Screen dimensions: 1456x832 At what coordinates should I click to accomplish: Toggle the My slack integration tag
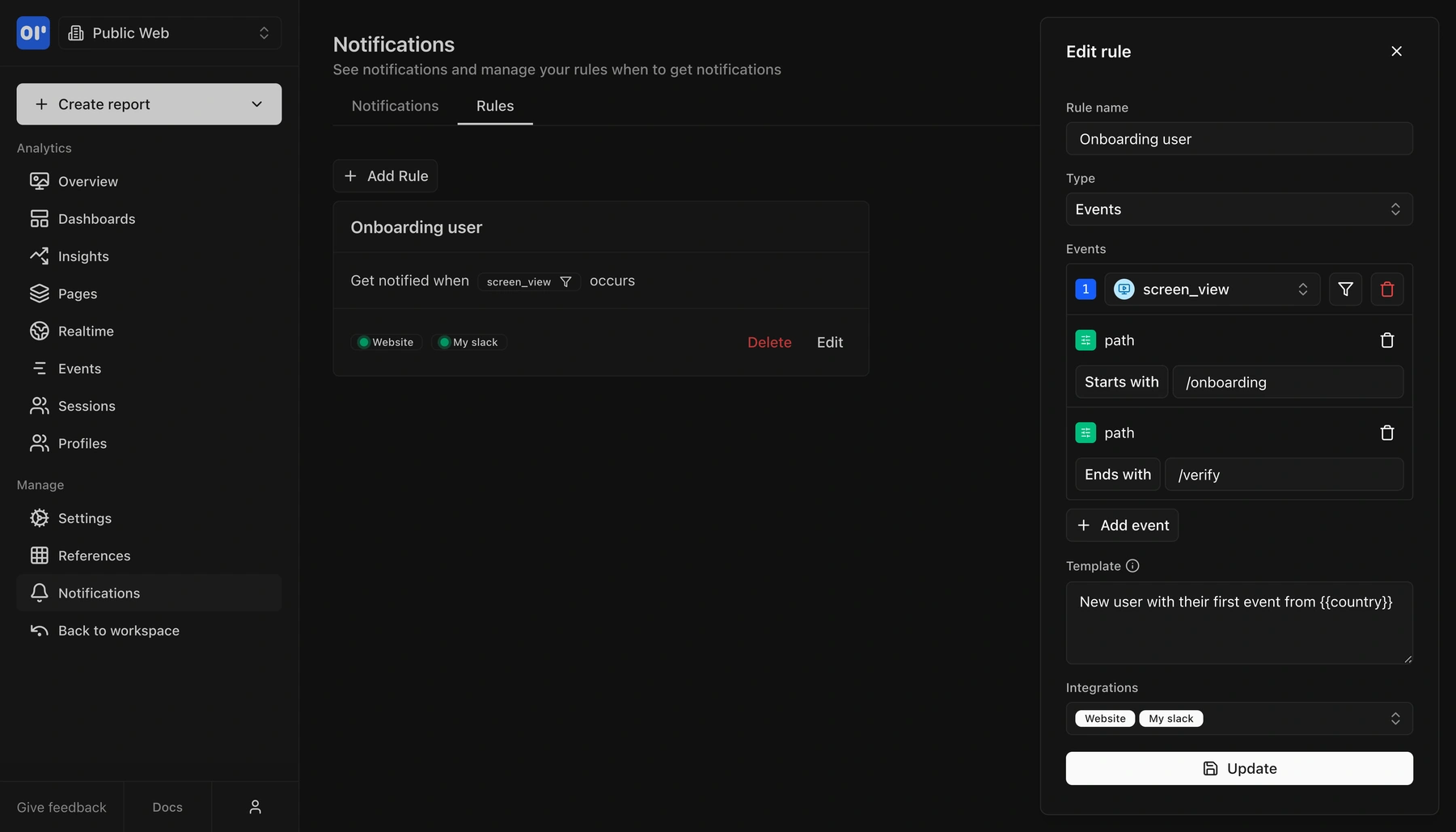click(1170, 718)
